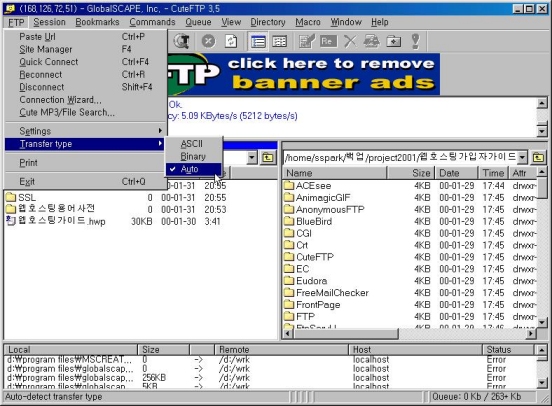Click the remote path input field
The height and width of the screenshot is (406, 552).
[401, 157]
